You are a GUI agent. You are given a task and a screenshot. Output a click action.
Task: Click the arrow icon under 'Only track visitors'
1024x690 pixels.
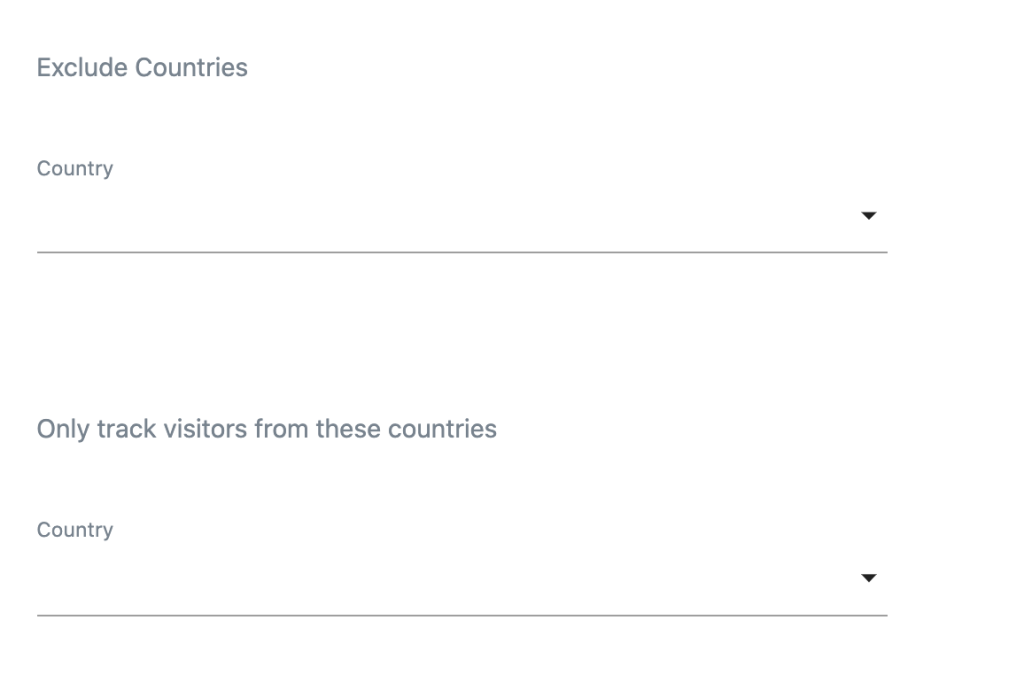[868, 578]
